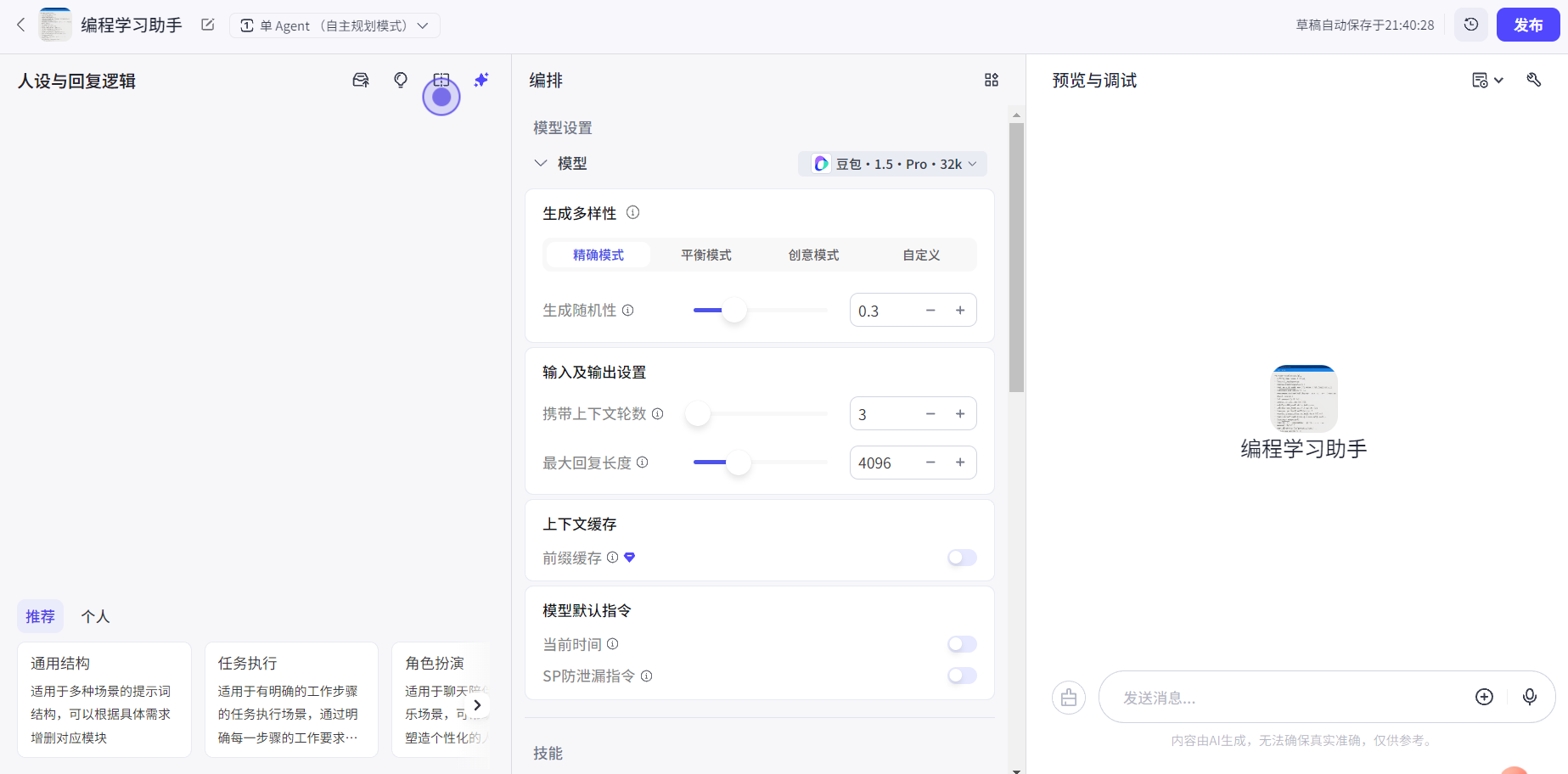This screenshot has width=1568, height=774.
Task: Select 自定义 tab
Action: 921,255
